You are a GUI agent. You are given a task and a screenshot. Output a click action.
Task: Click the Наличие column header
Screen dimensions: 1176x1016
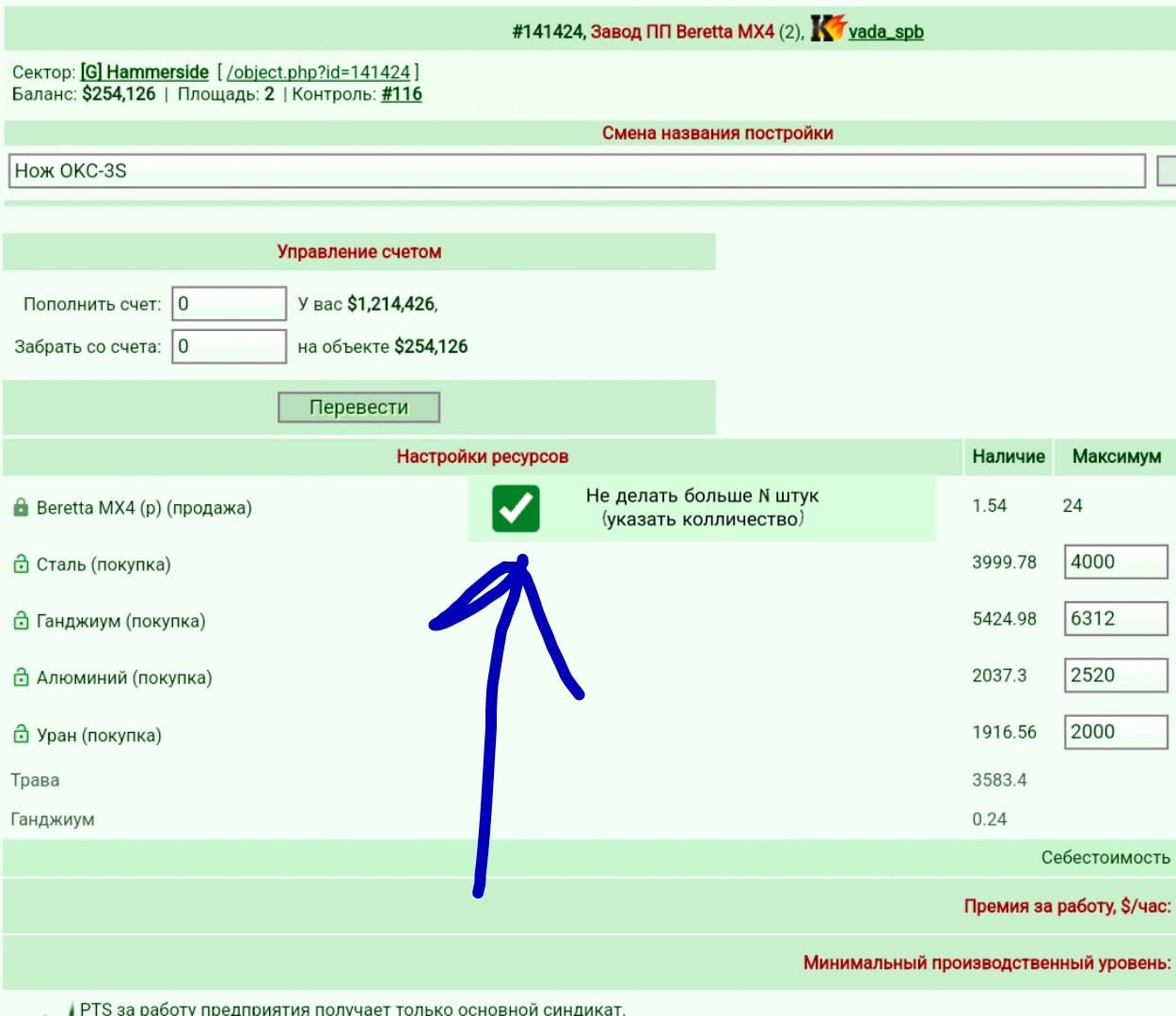[x=1009, y=456]
